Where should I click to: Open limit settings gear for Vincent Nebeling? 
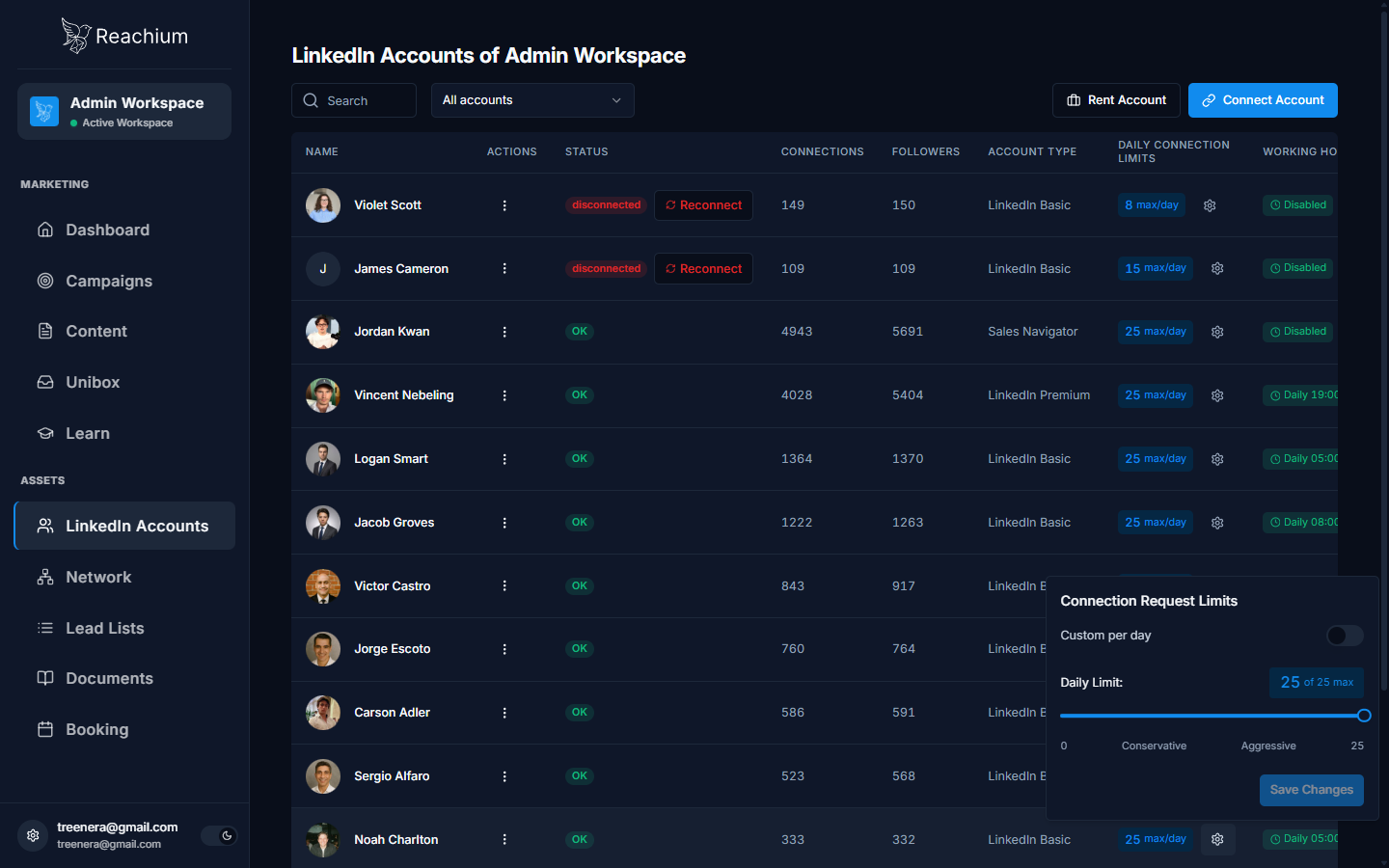[1217, 395]
